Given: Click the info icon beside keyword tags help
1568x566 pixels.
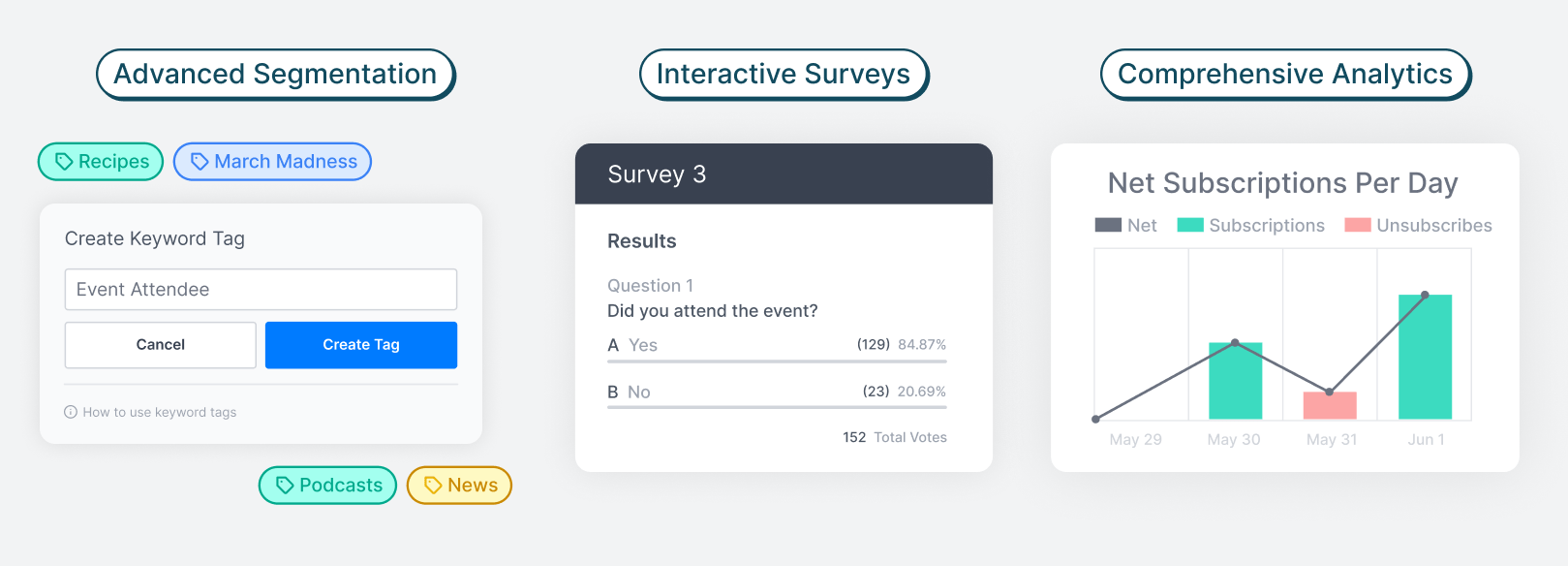Looking at the screenshot, I should 71,412.
